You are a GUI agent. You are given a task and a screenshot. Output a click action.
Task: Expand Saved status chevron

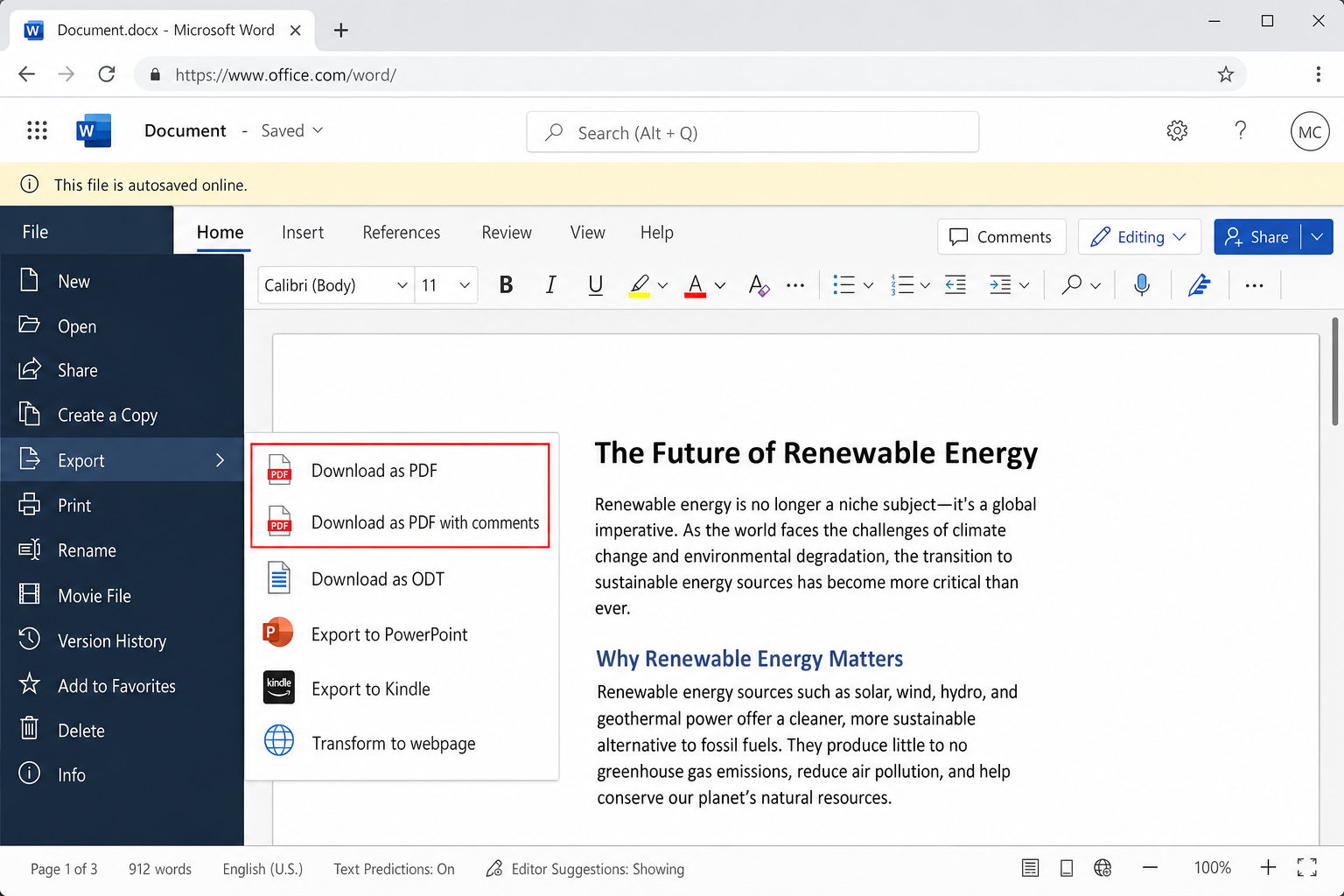pos(318,130)
